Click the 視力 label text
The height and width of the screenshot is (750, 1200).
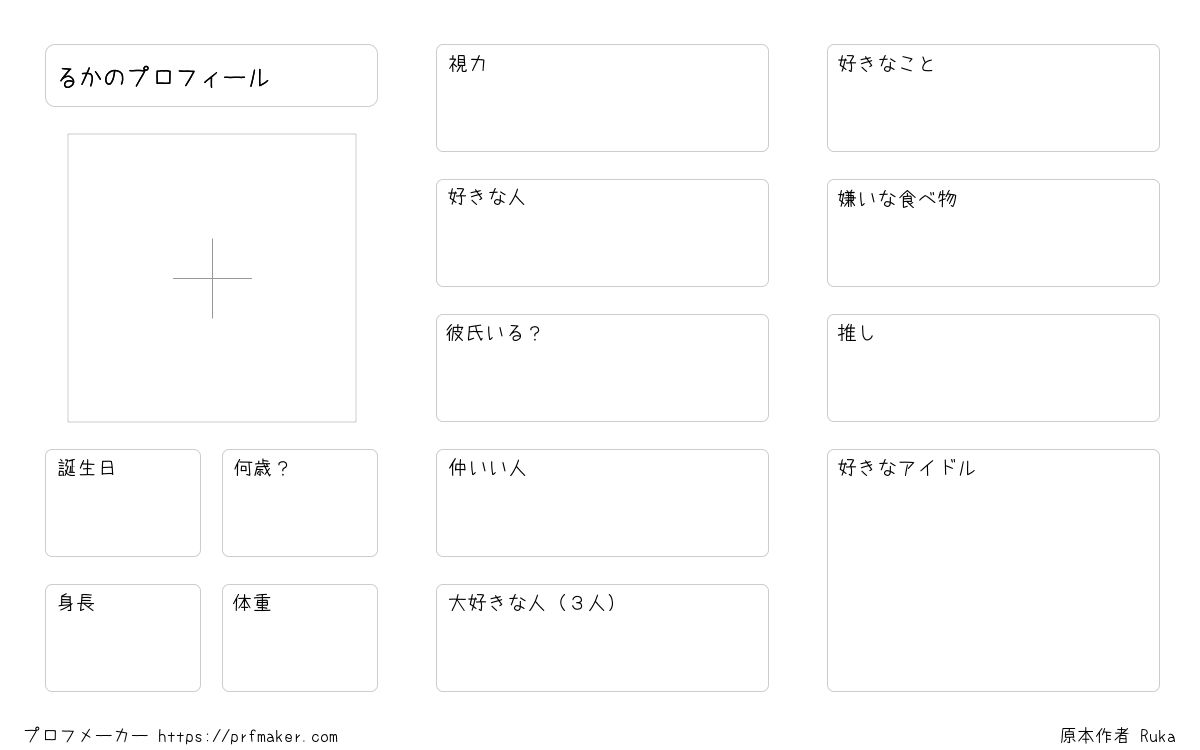tap(467, 64)
